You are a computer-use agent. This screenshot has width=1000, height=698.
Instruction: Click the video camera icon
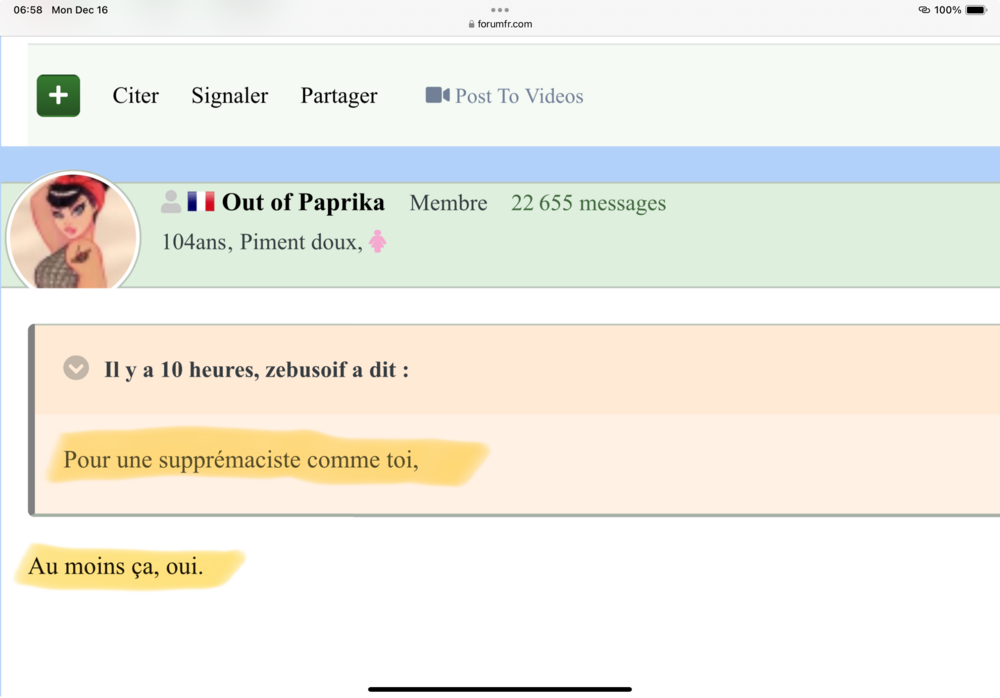[437, 95]
